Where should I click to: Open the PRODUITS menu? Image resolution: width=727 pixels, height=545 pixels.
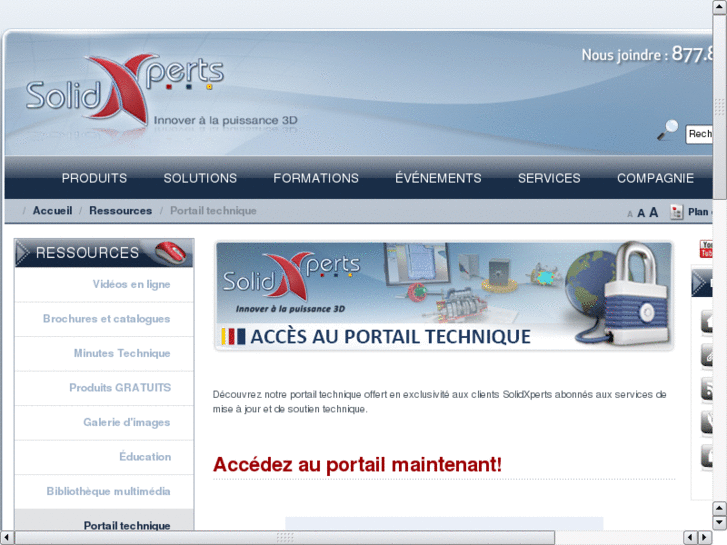[x=94, y=178]
